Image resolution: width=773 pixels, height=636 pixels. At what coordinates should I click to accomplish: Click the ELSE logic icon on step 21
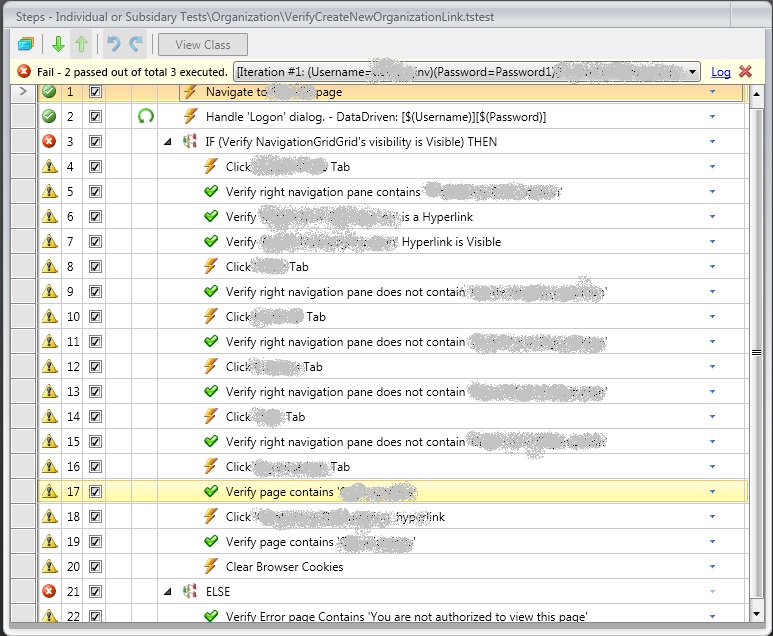coord(190,591)
